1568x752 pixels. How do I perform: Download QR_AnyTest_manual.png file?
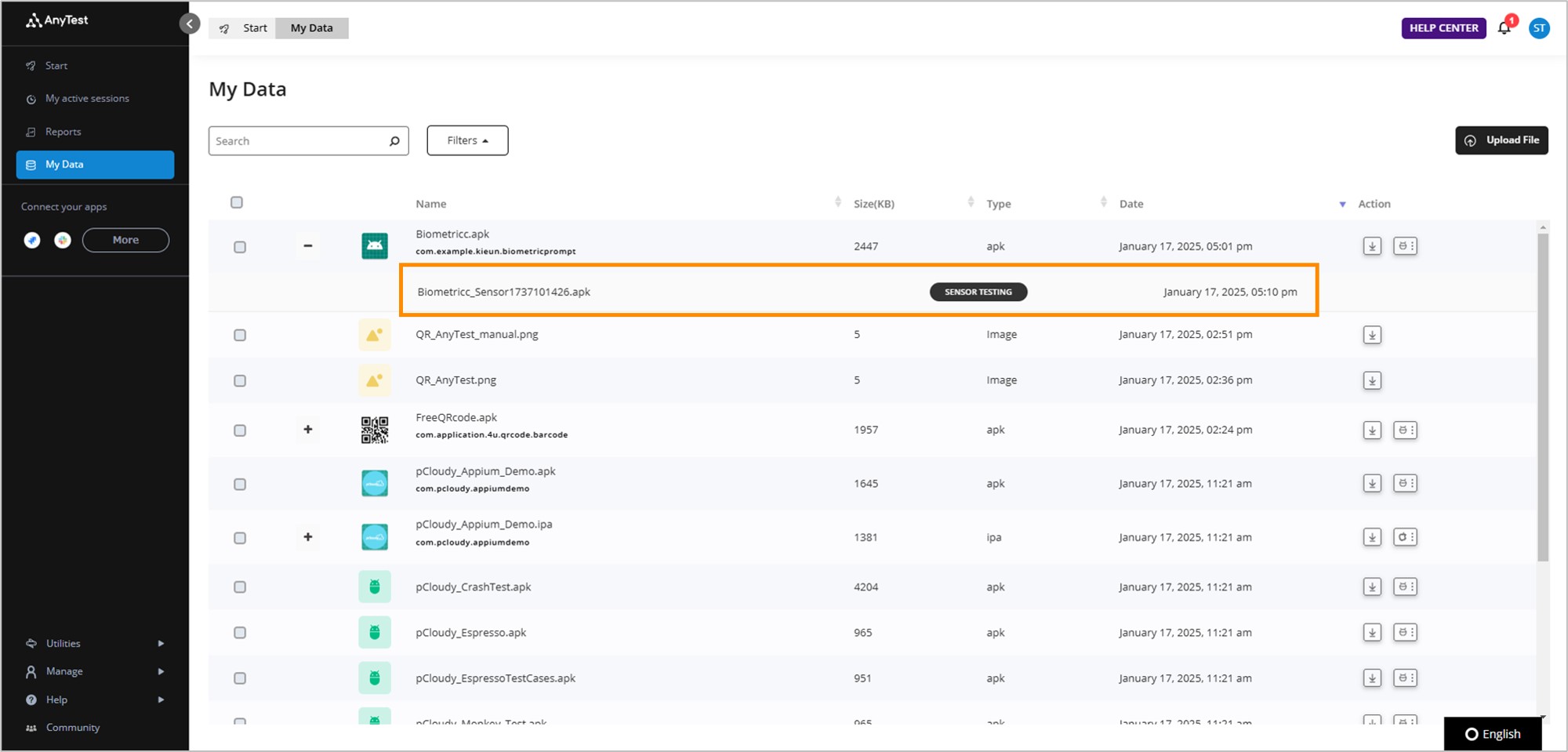click(1372, 335)
